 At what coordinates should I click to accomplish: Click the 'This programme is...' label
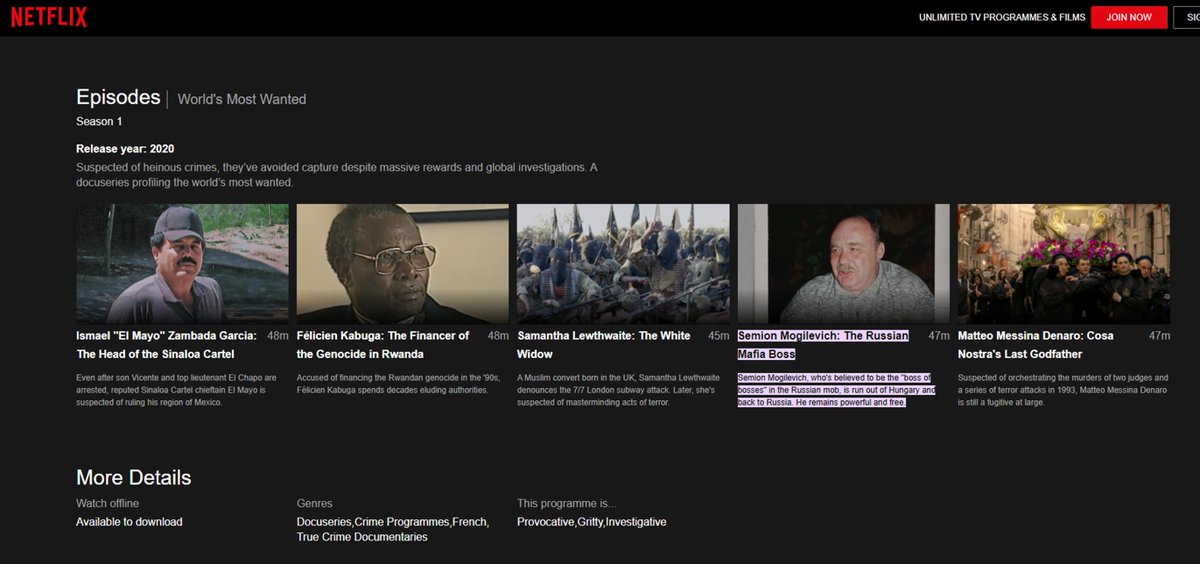[x=567, y=504]
